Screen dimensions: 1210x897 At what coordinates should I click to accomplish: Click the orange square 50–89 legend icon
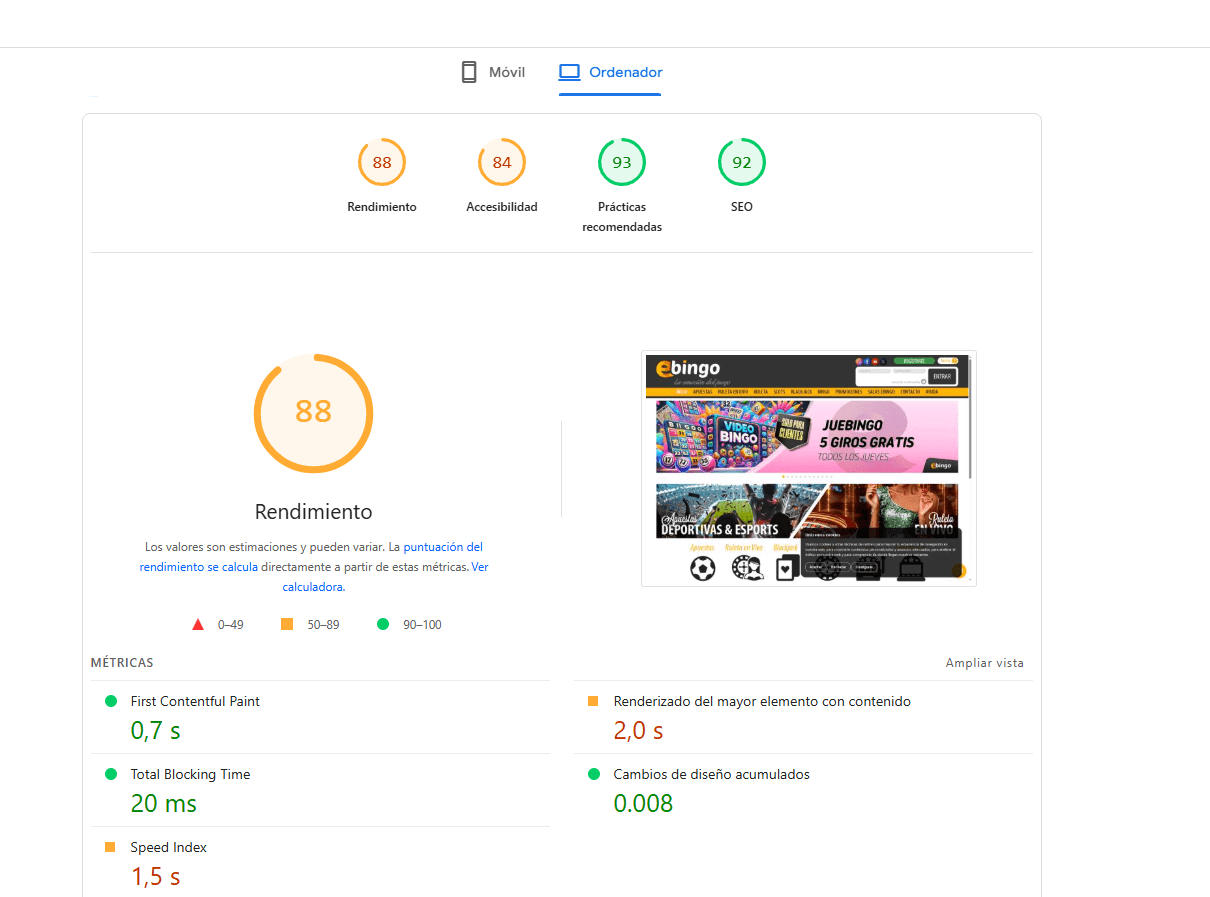(x=287, y=624)
